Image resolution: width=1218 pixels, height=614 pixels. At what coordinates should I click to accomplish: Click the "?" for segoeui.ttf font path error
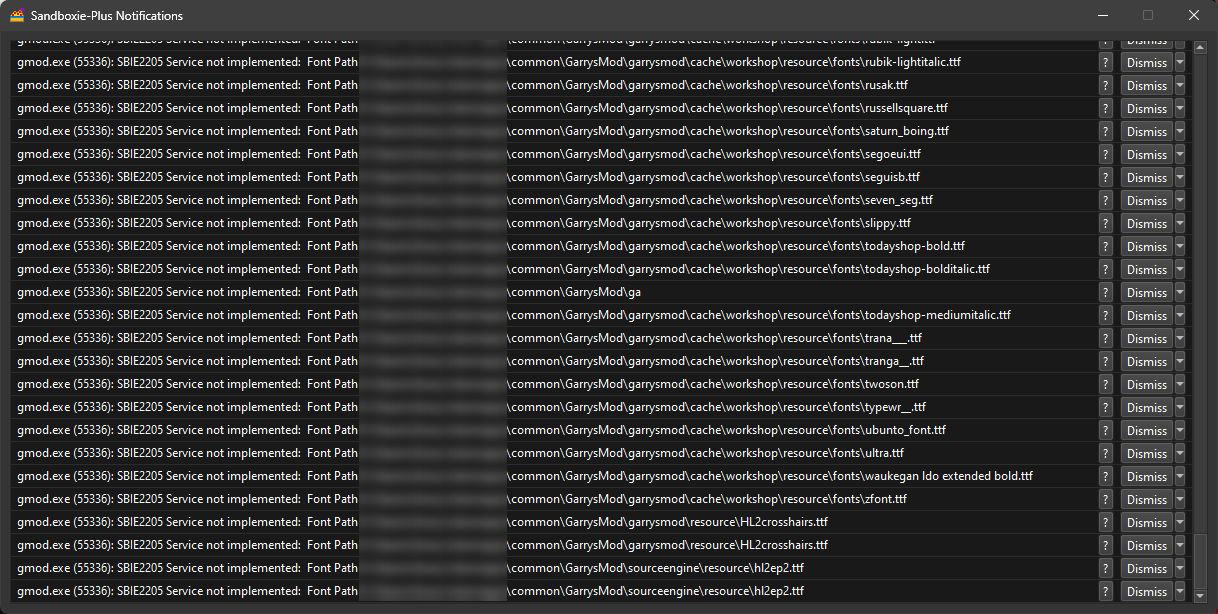1105,154
